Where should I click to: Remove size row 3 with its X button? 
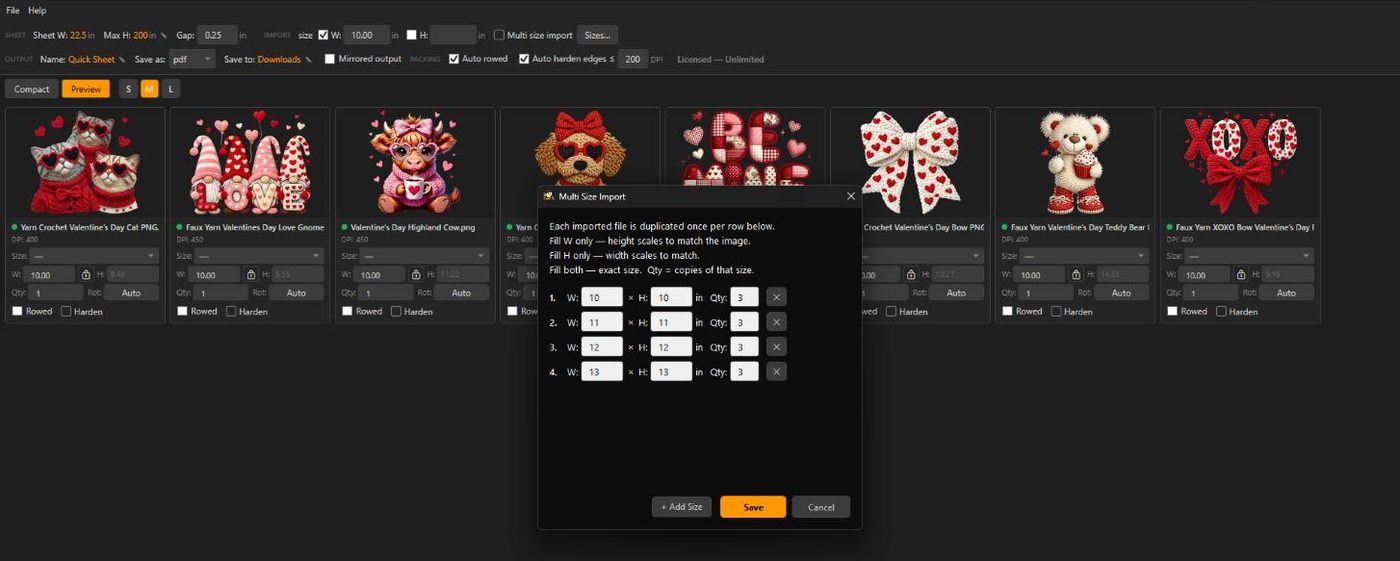776,347
